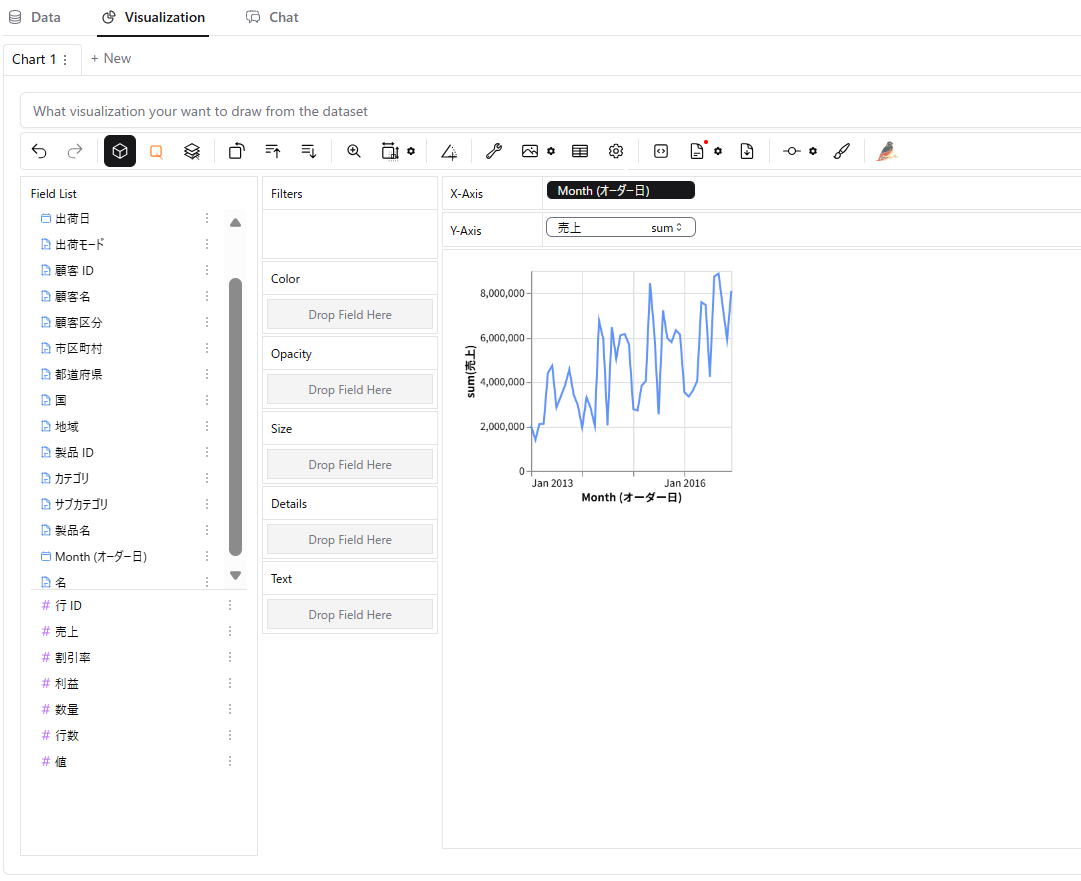Viewport: 1081px width, 881px height.
Task: Open the field menu for 利益
Action: (x=230, y=682)
